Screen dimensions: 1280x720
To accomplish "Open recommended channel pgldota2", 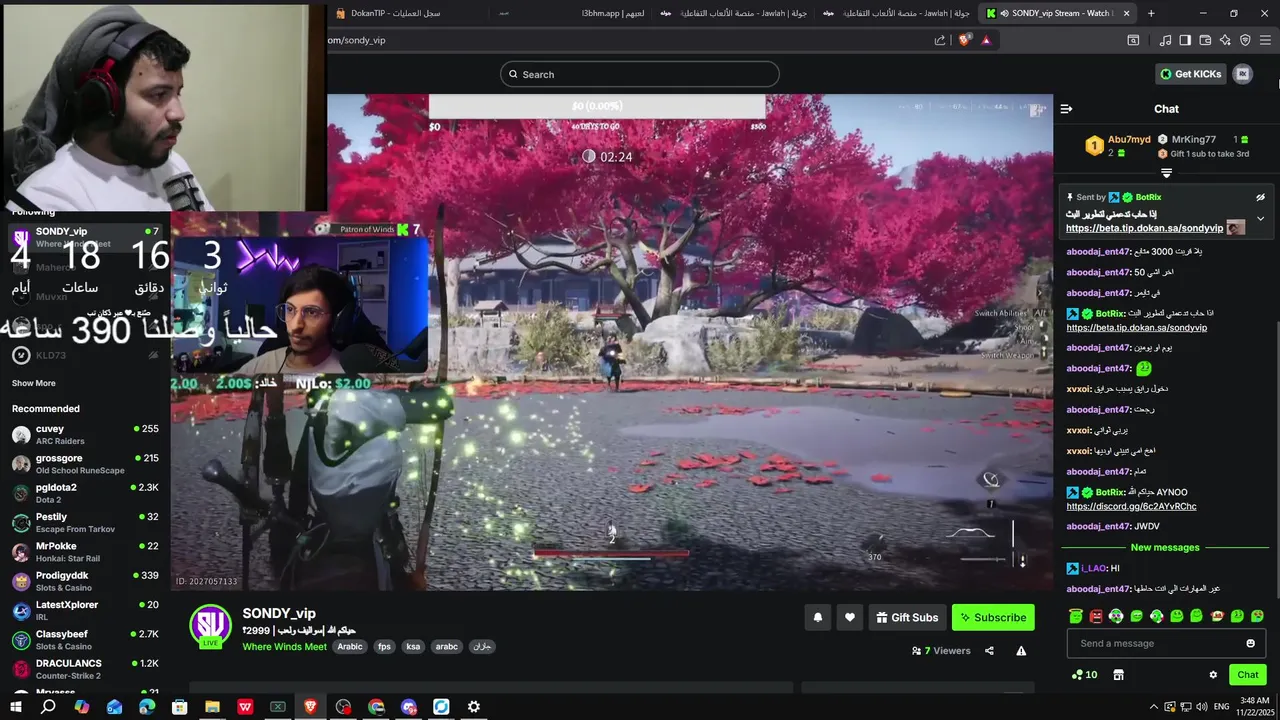I will [84, 493].
